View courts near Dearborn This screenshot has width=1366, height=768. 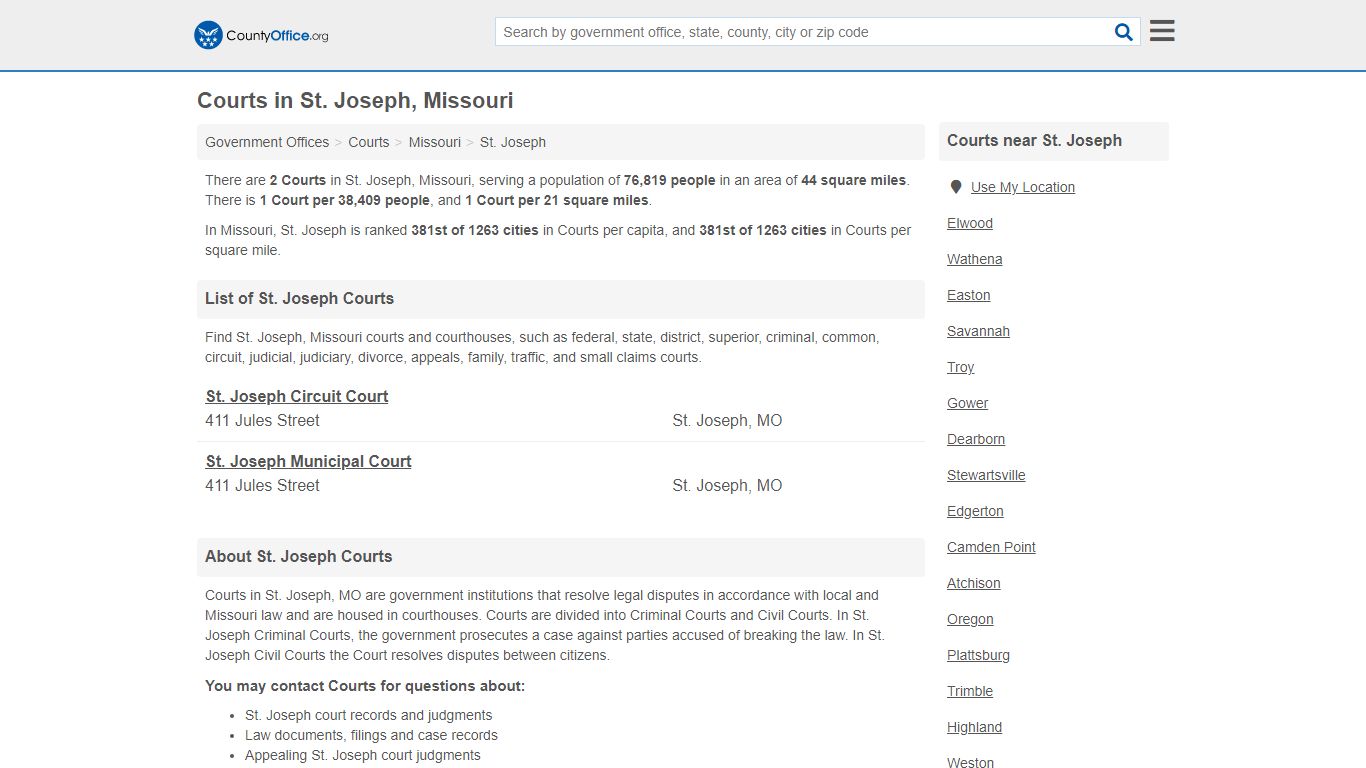976,439
